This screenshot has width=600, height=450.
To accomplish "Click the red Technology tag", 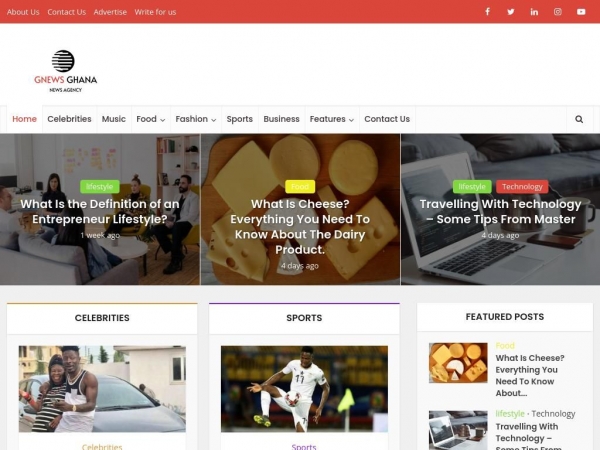I will point(522,187).
